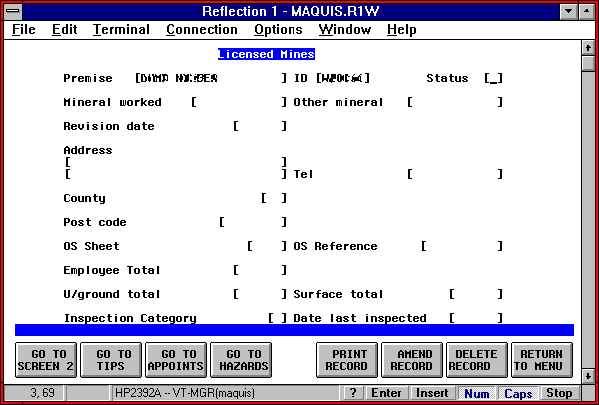Click the scrollbar up arrow

588,48
